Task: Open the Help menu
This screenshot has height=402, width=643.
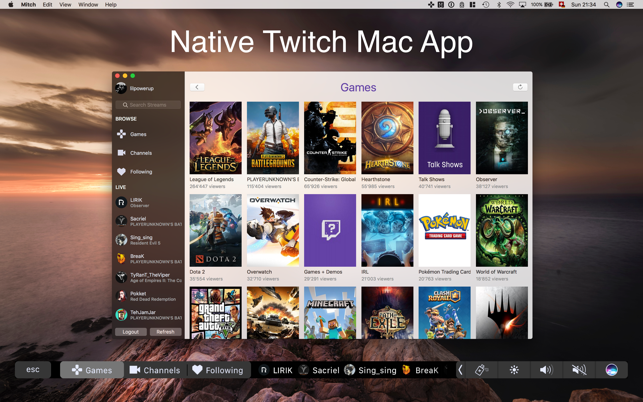Action: (111, 5)
